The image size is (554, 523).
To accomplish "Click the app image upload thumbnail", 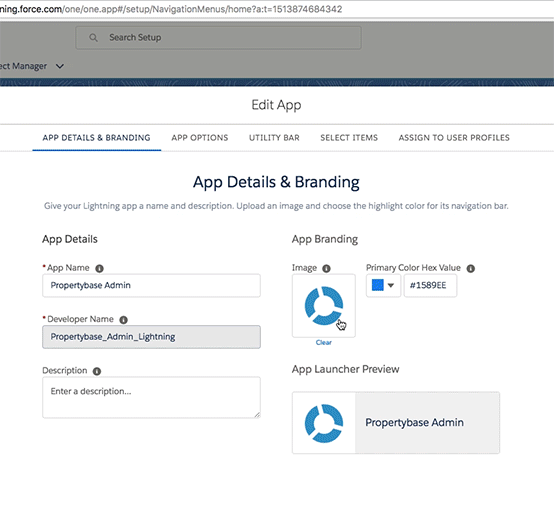I will [x=324, y=306].
